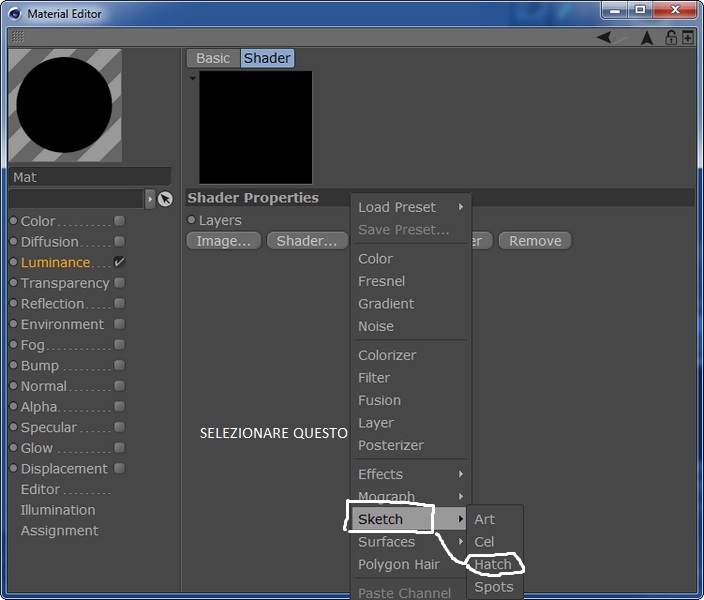The height and width of the screenshot is (600, 704).
Task: Expand the Load Preset submenu
Action: point(410,207)
